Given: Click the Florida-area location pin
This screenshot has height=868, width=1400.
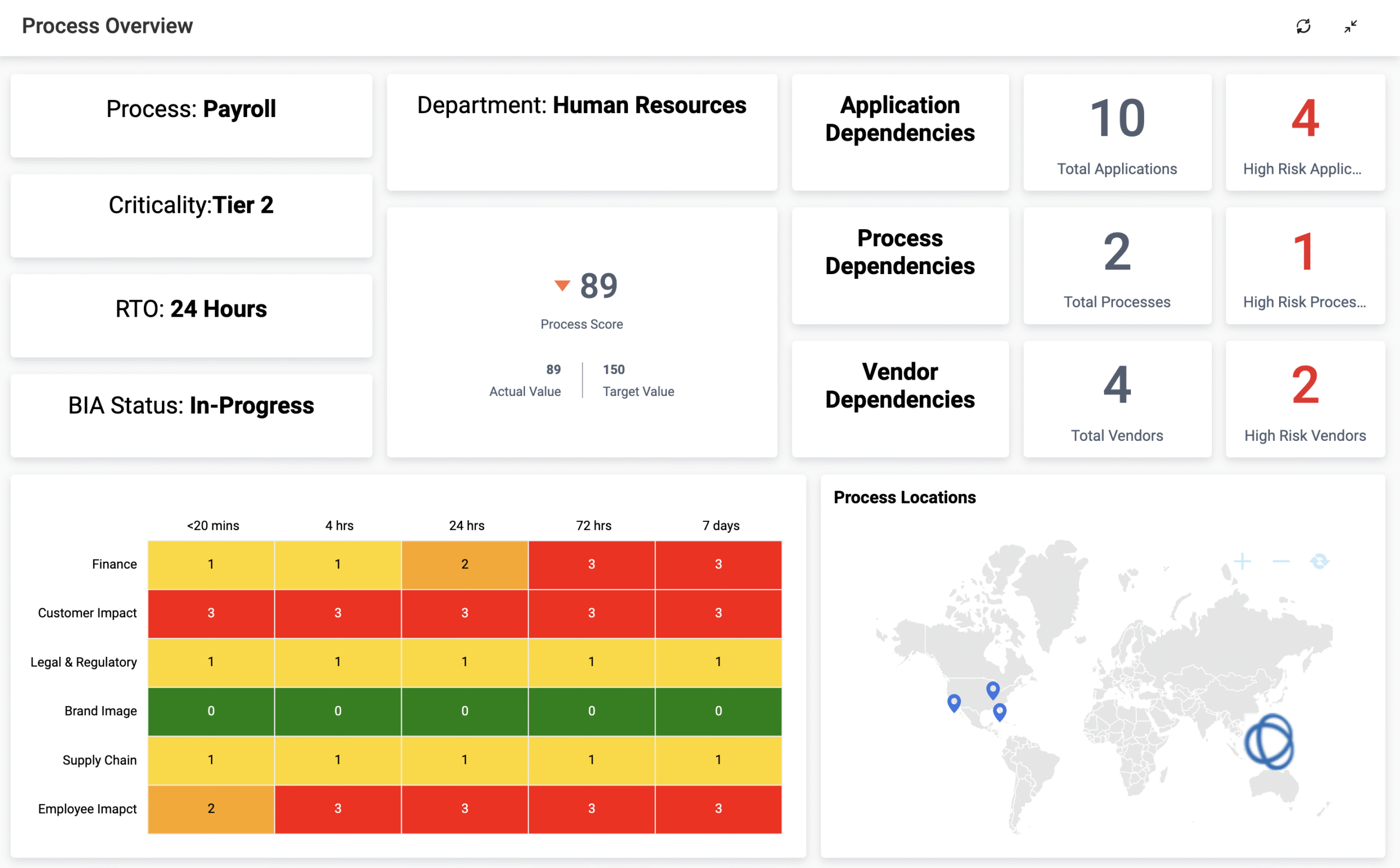Looking at the screenshot, I should click(999, 711).
